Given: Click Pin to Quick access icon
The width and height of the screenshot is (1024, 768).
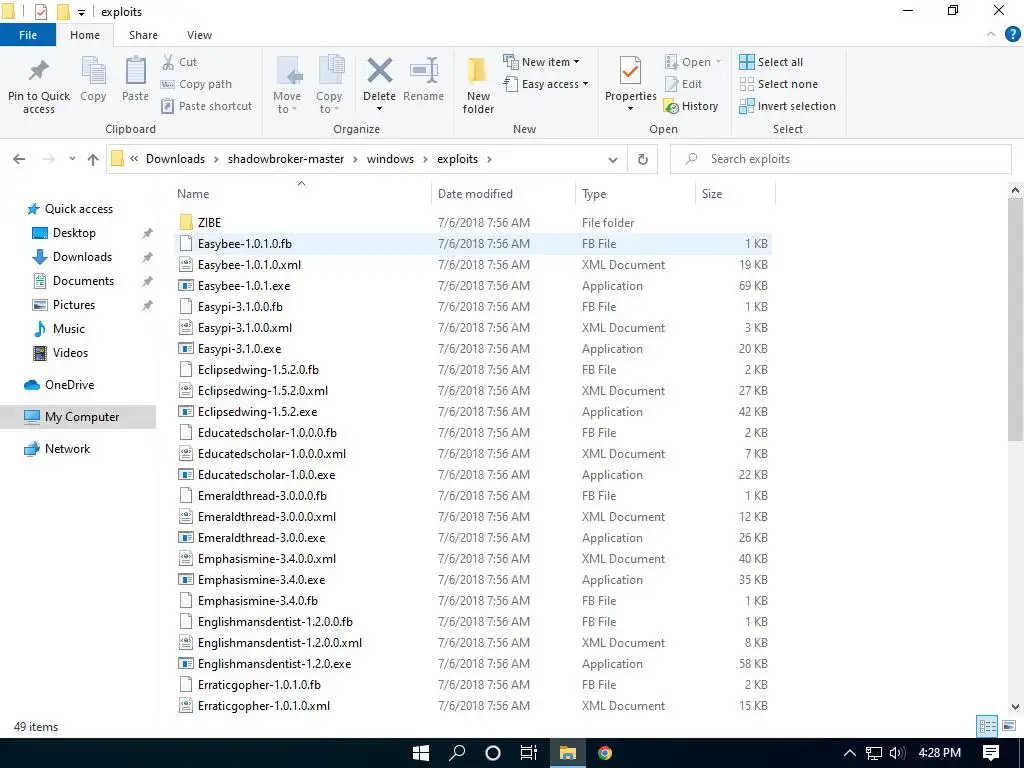Looking at the screenshot, I should [39, 72].
